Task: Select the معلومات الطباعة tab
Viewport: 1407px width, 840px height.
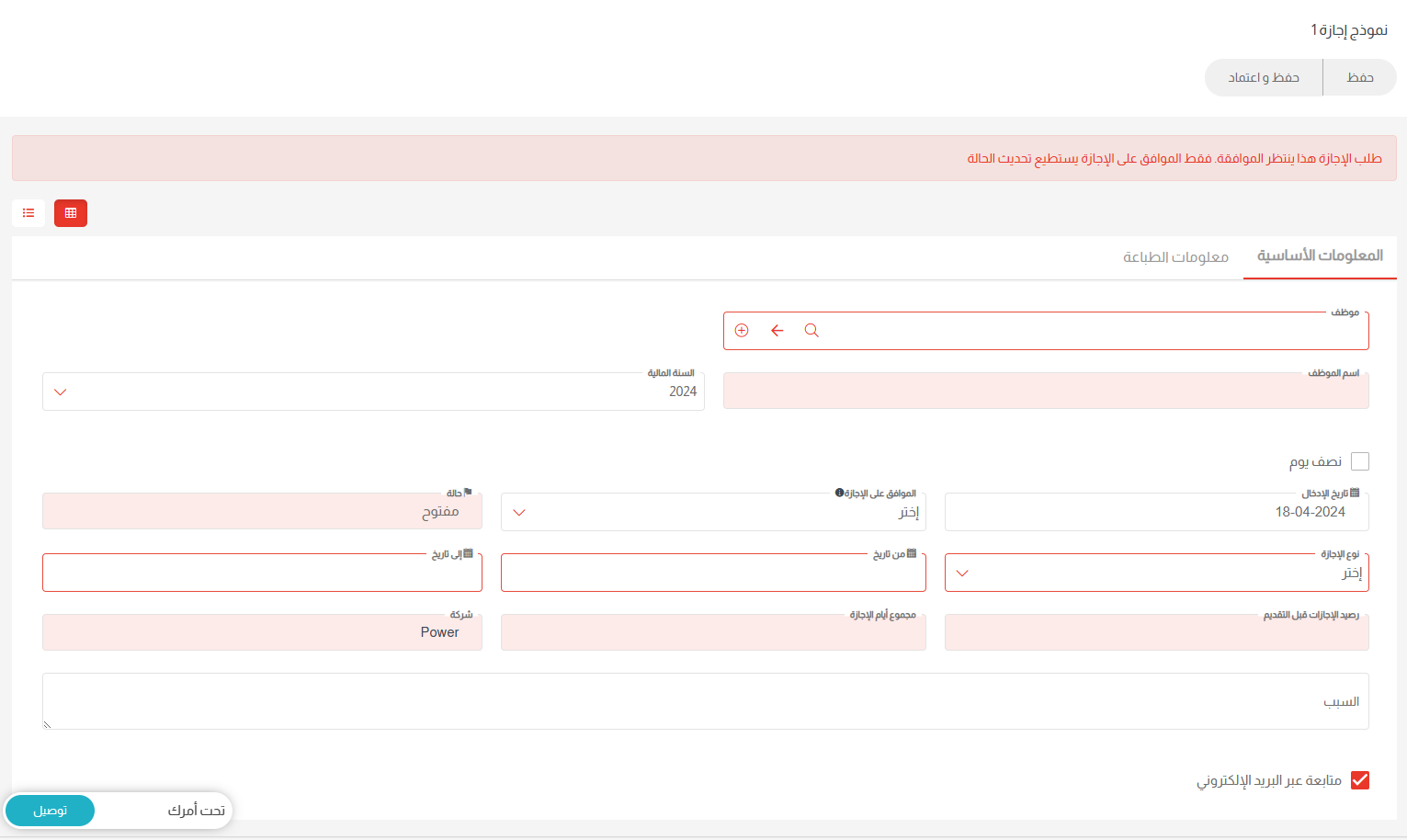Action: pyautogui.click(x=1175, y=256)
